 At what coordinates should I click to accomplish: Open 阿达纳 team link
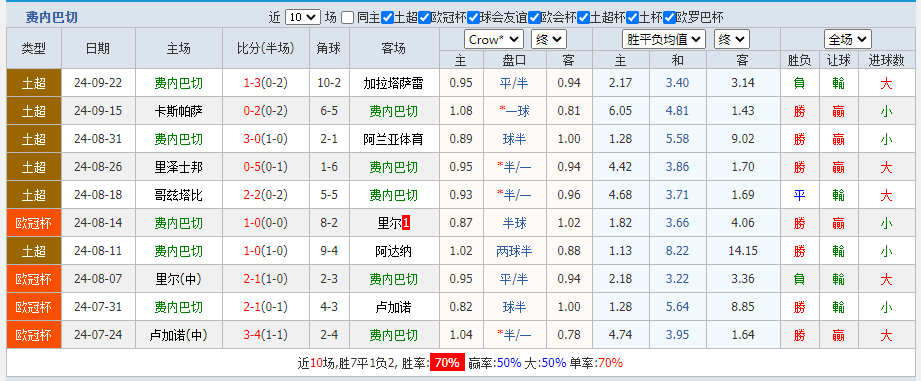pyautogui.click(x=394, y=251)
